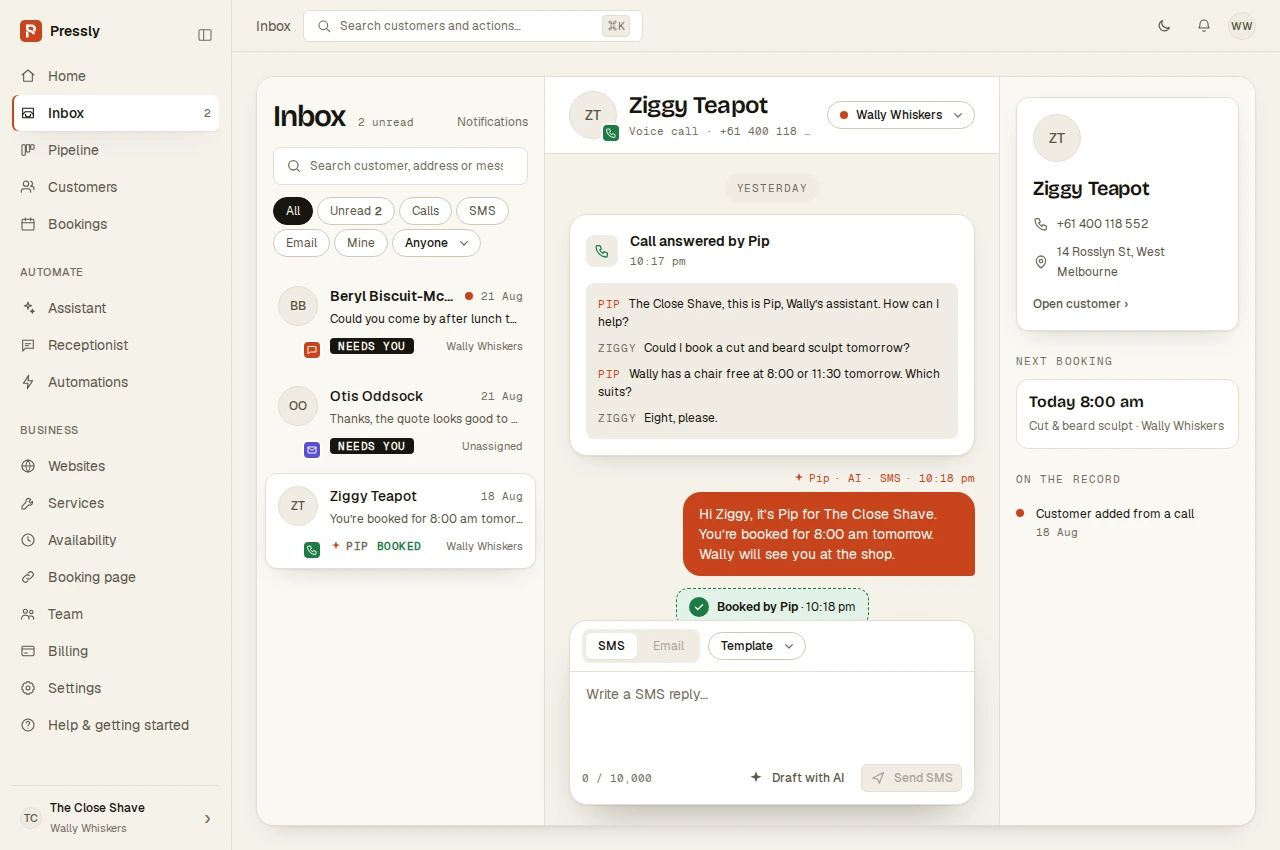The width and height of the screenshot is (1280, 850).
Task: Toggle the Mine filter chip
Action: pos(361,243)
